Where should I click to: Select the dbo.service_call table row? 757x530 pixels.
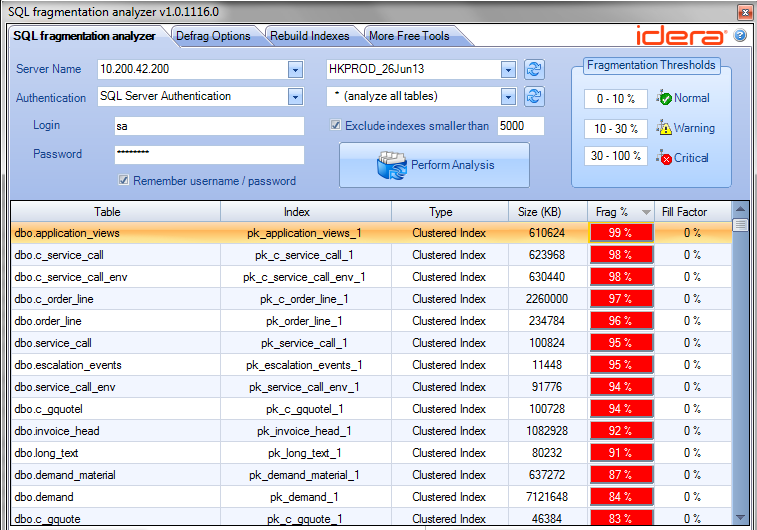point(371,343)
